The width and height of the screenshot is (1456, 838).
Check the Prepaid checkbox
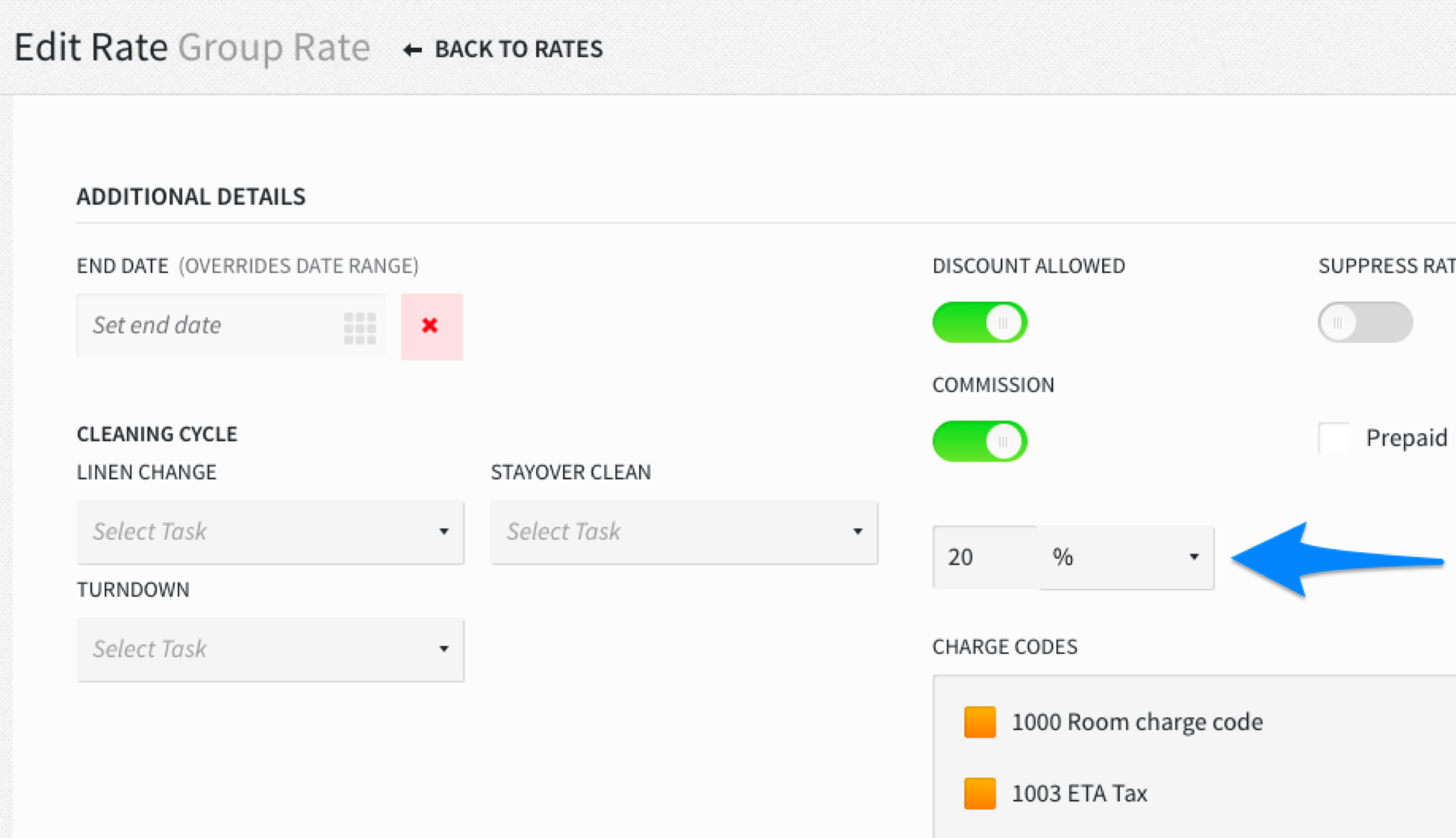tap(1334, 438)
